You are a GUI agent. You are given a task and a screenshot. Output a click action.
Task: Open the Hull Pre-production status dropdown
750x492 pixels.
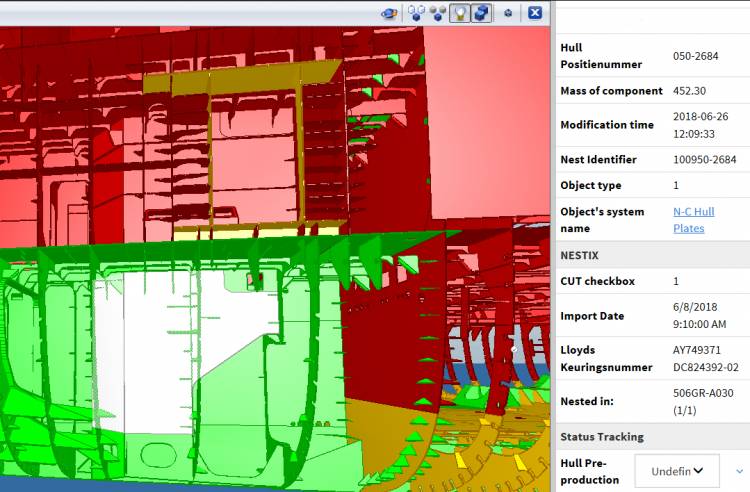[677, 470]
